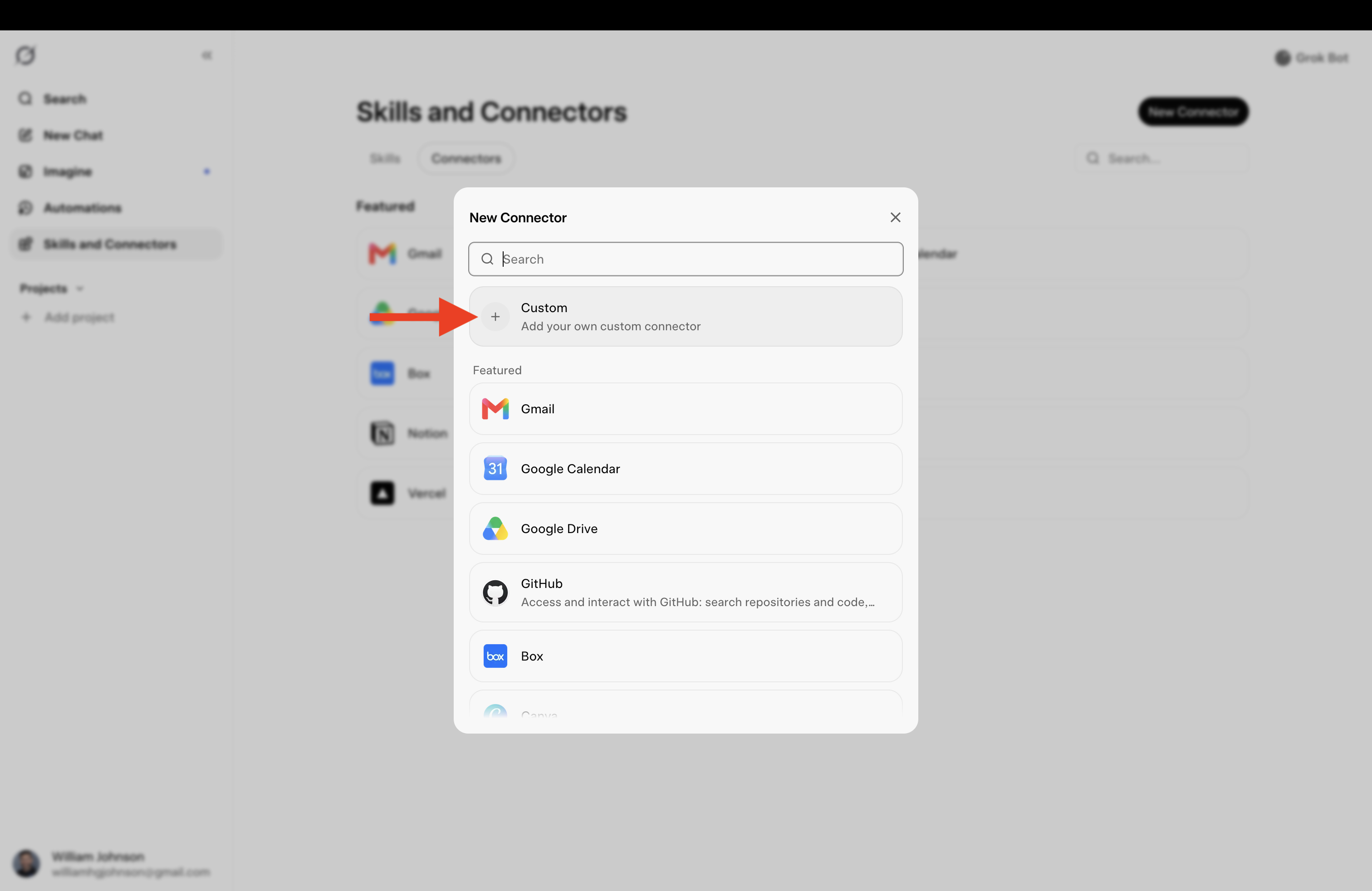Click the Skills and Connectors sidebar icon
The height and width of the screenshot is (891, 1372).
click(x=25, y=245)
